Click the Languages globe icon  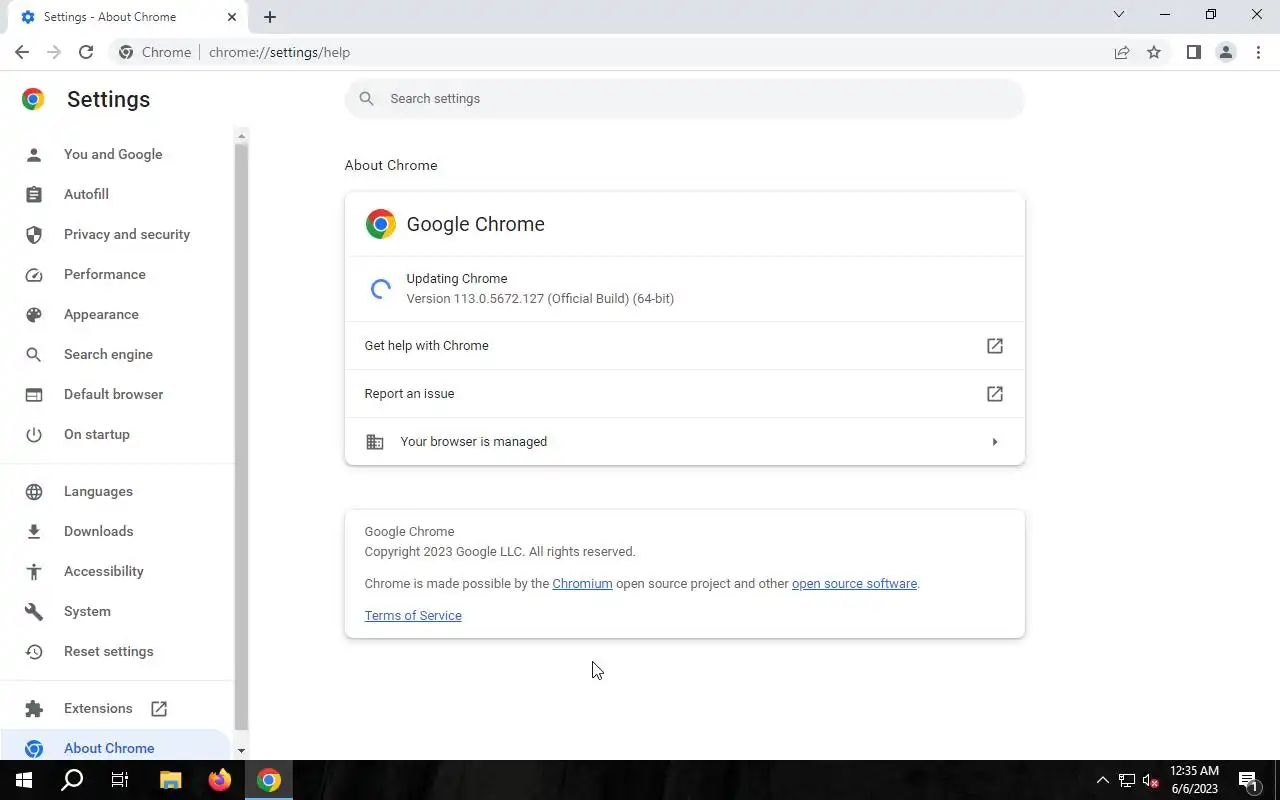[x=34, y=491]
